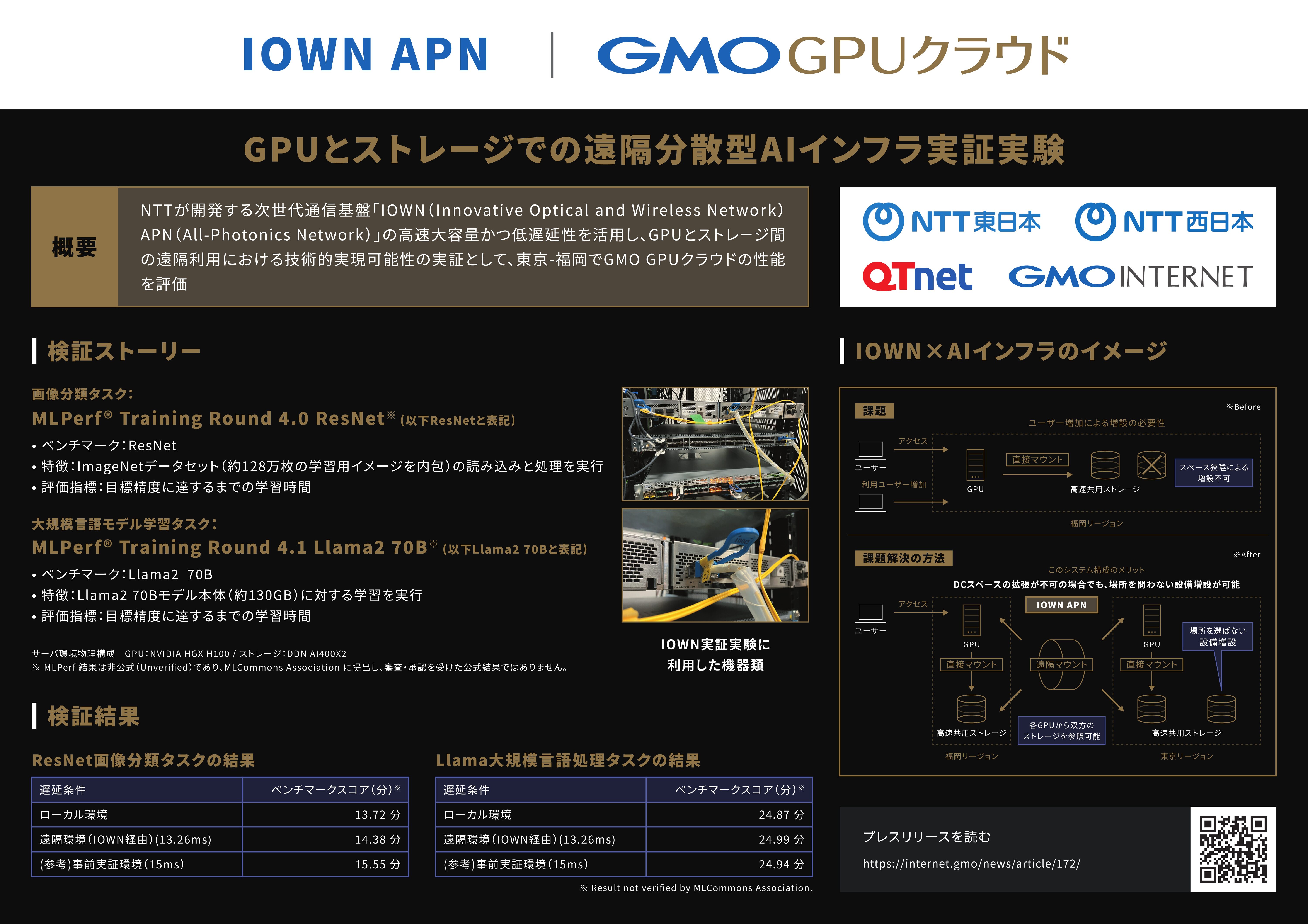1308x924 pixels.
Task: Click the Llama result value 24.87 分
Action: [x=781, y=815]
